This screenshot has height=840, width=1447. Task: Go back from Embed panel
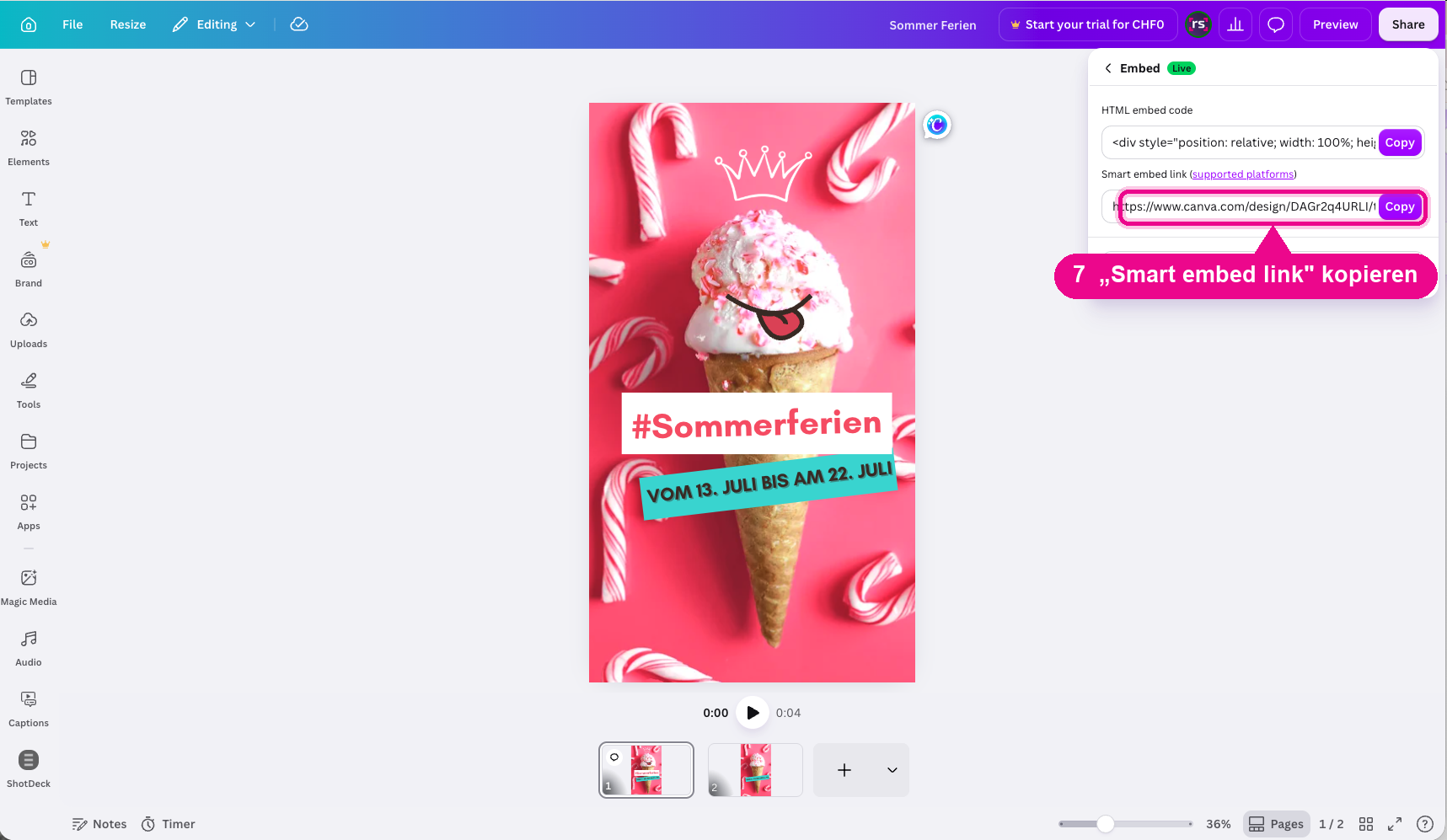[1108, 68]
